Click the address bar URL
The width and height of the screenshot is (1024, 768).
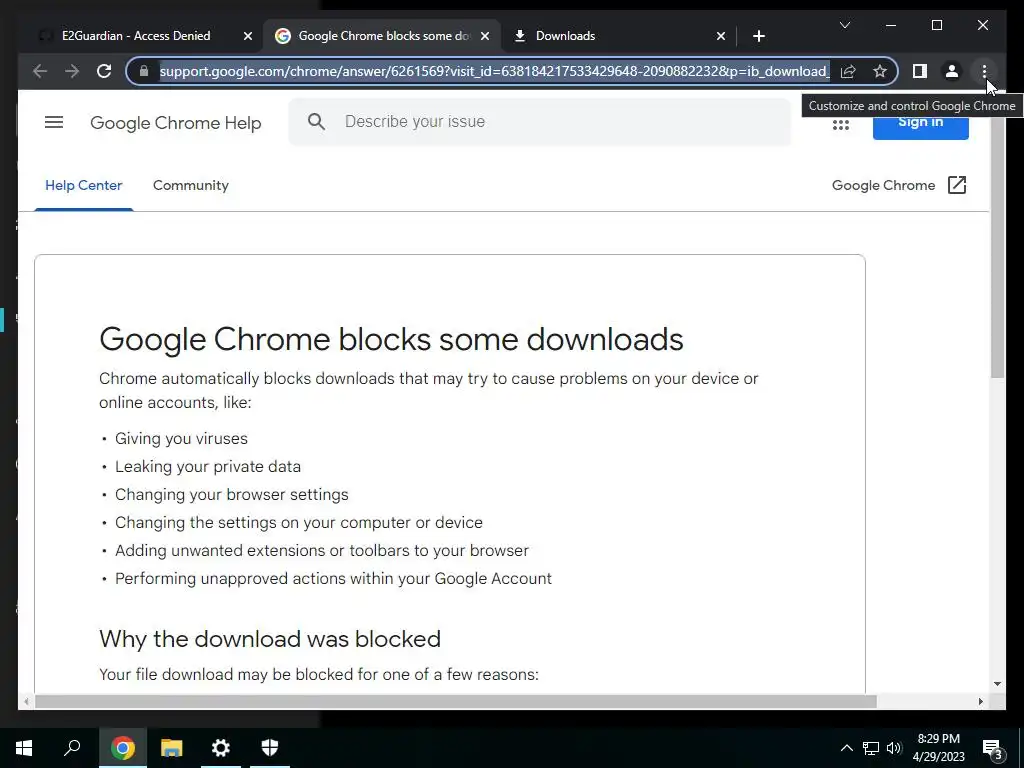(x=494, y=71)
